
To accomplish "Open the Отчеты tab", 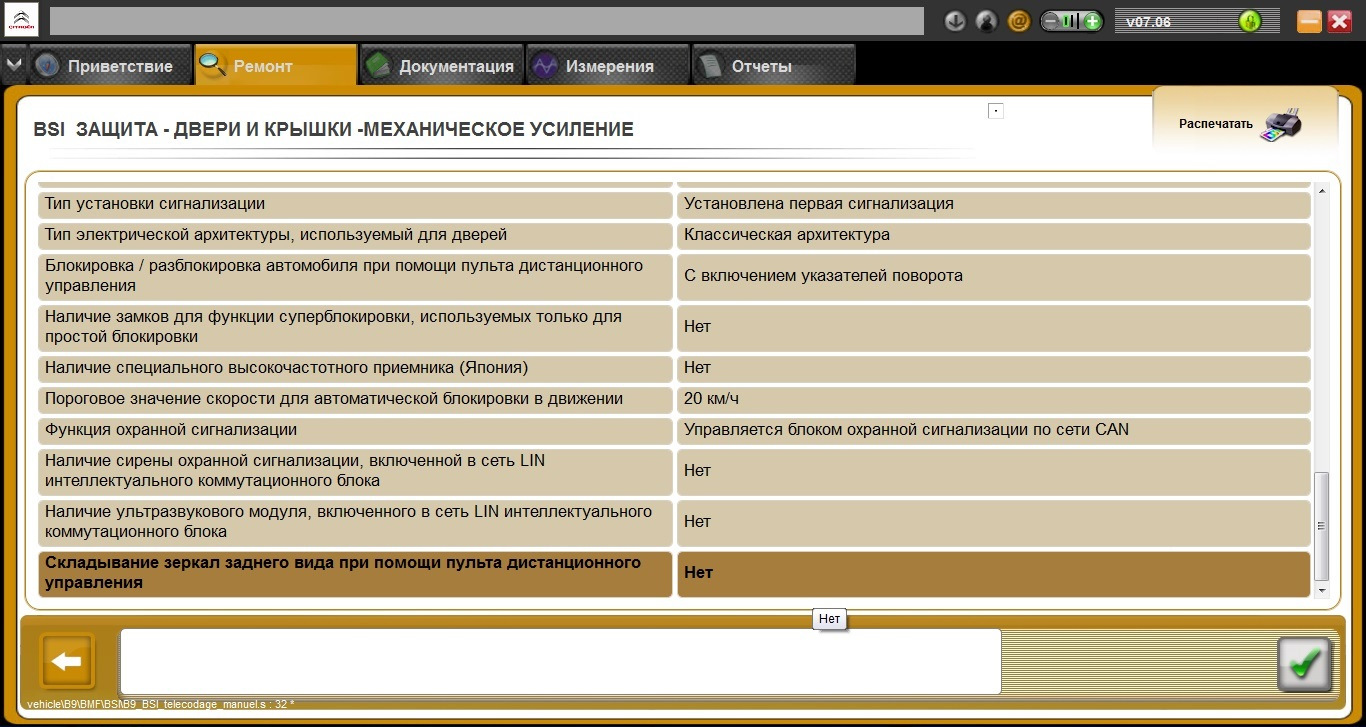I will 774,66.
